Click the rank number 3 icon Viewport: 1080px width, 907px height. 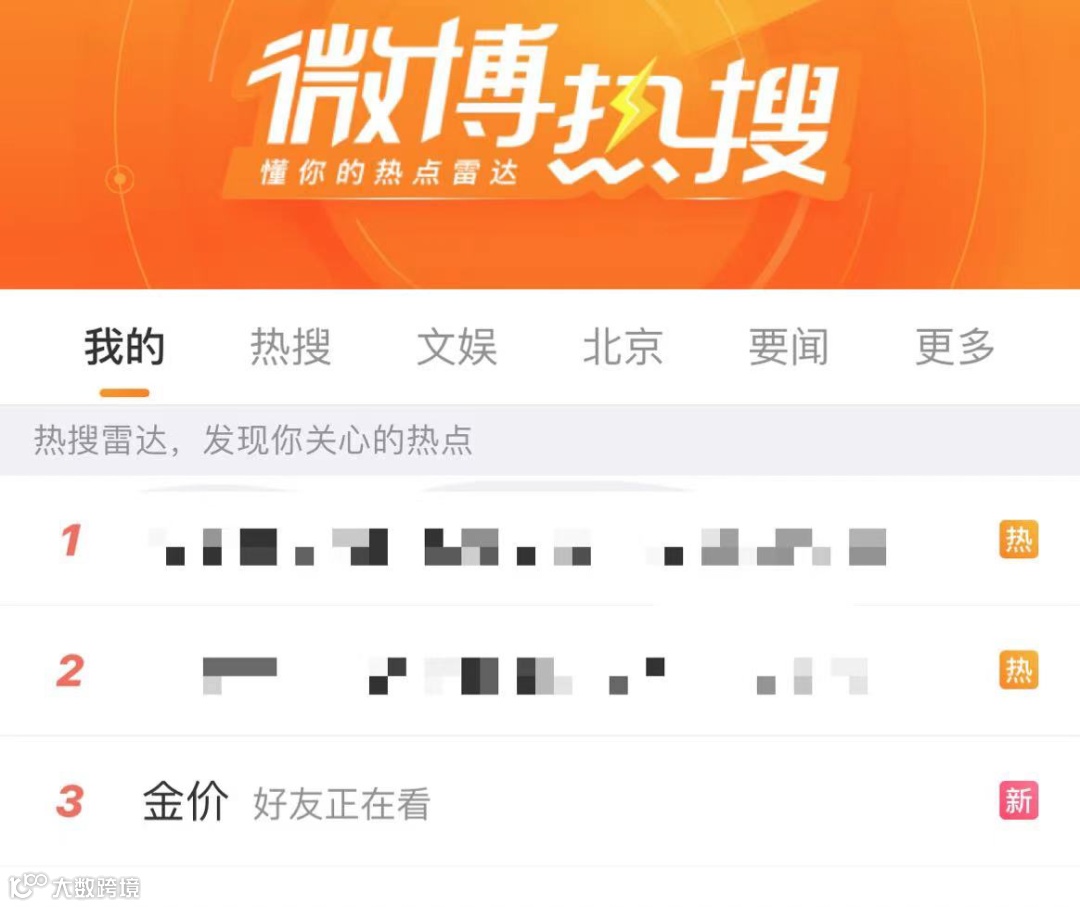[x=70, y=801]
